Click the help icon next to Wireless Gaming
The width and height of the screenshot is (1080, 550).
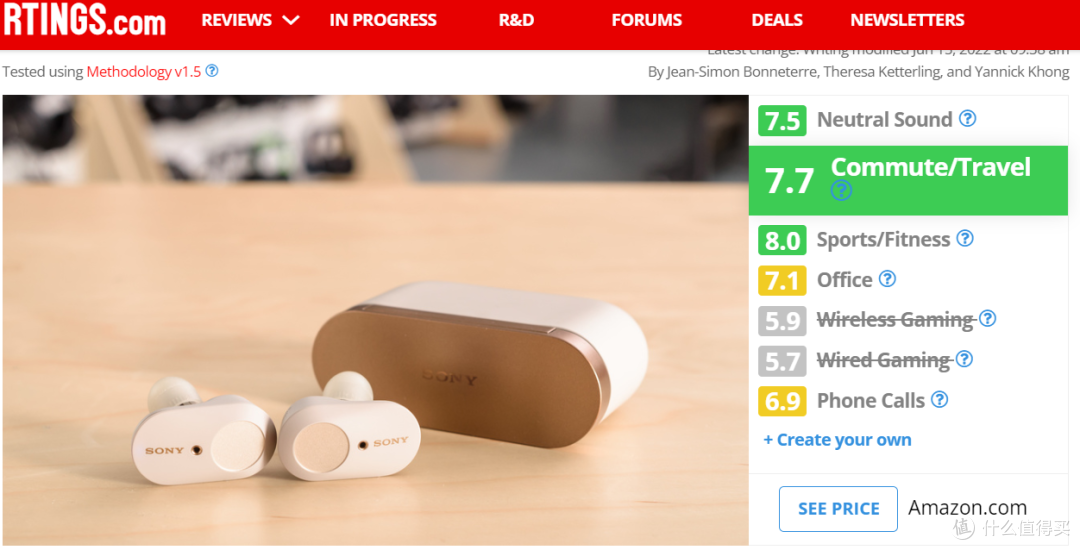988,318
